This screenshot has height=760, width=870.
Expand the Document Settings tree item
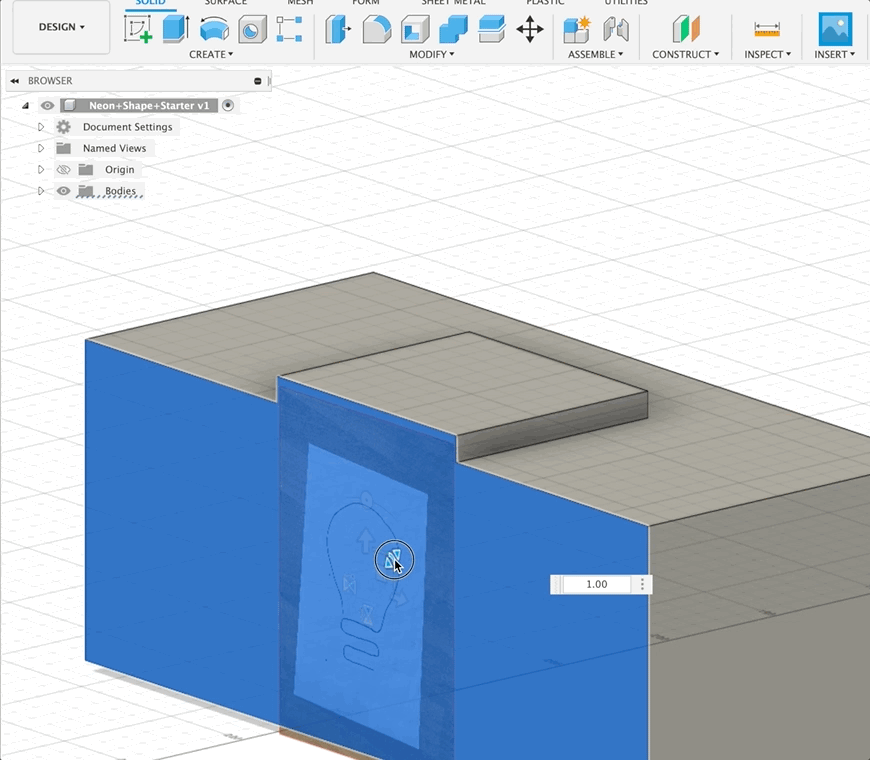point(42,127)
